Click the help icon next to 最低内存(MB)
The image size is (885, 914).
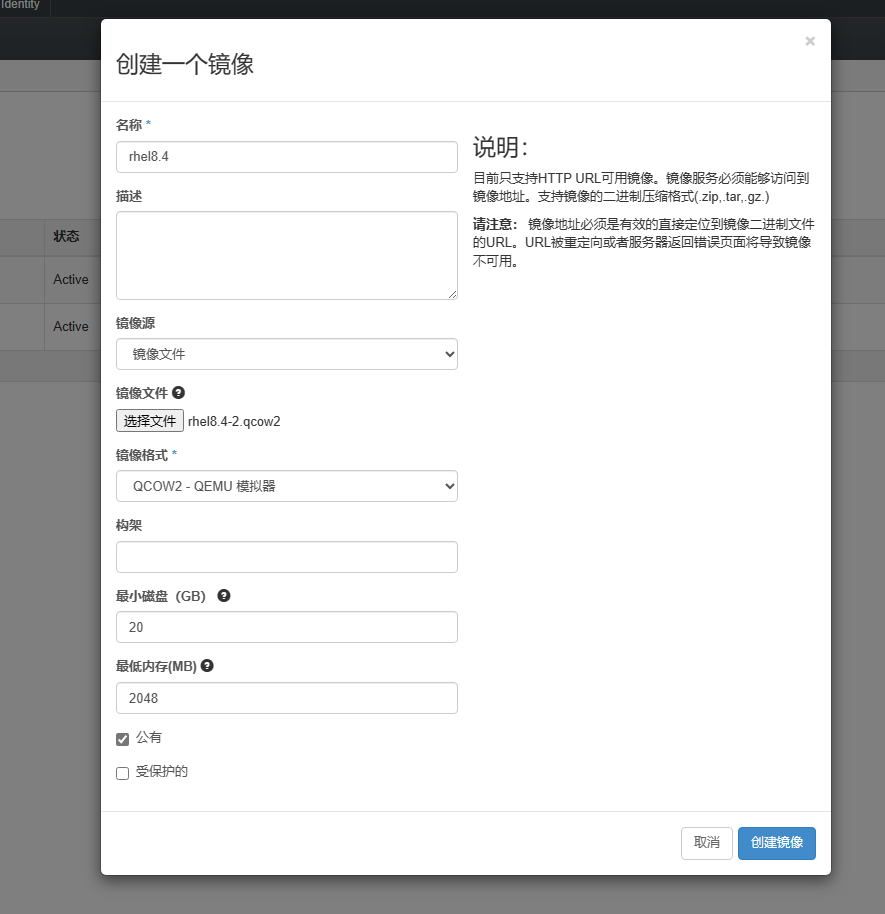click(207, 665)
